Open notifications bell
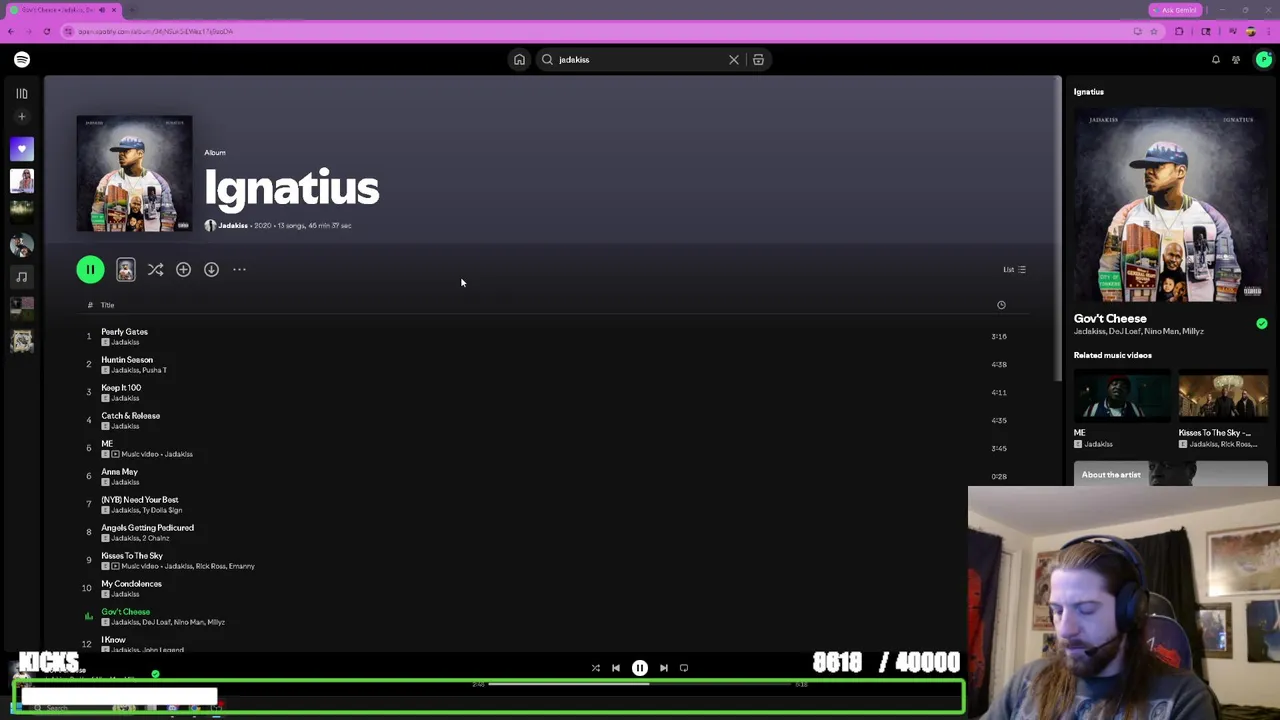1280x720 pixels. click(1216, 60)
